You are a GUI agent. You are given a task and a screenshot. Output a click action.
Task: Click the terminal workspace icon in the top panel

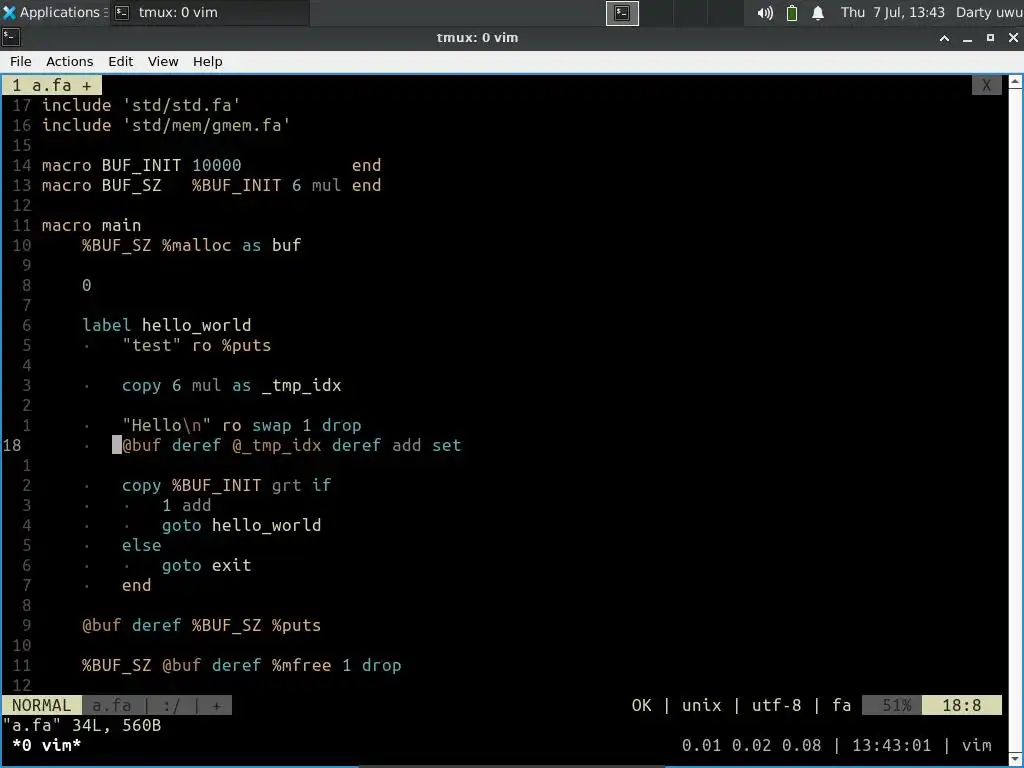pyautogui.click(x=622, y=13)
